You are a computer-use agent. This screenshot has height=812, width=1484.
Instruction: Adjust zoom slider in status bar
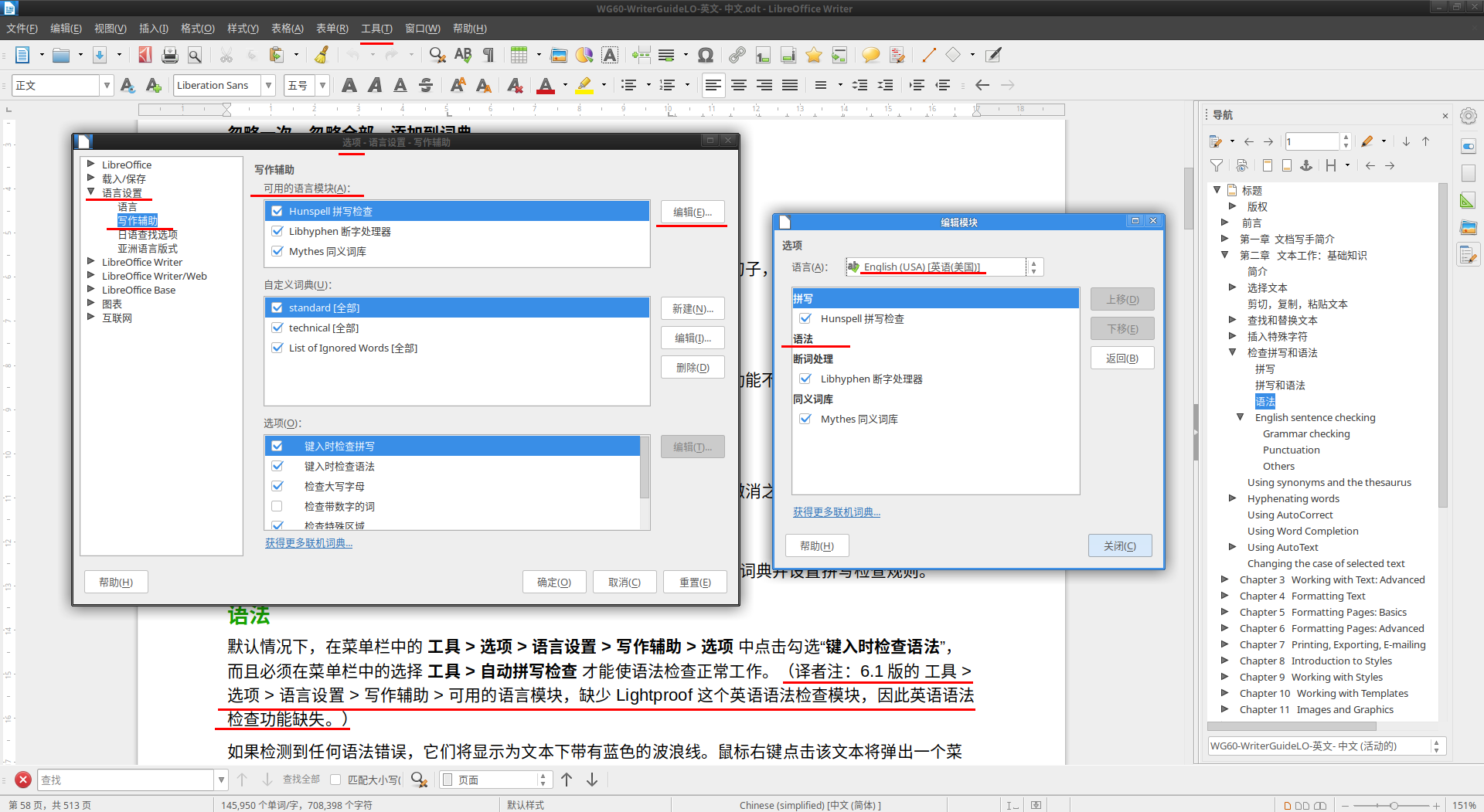1394,805
